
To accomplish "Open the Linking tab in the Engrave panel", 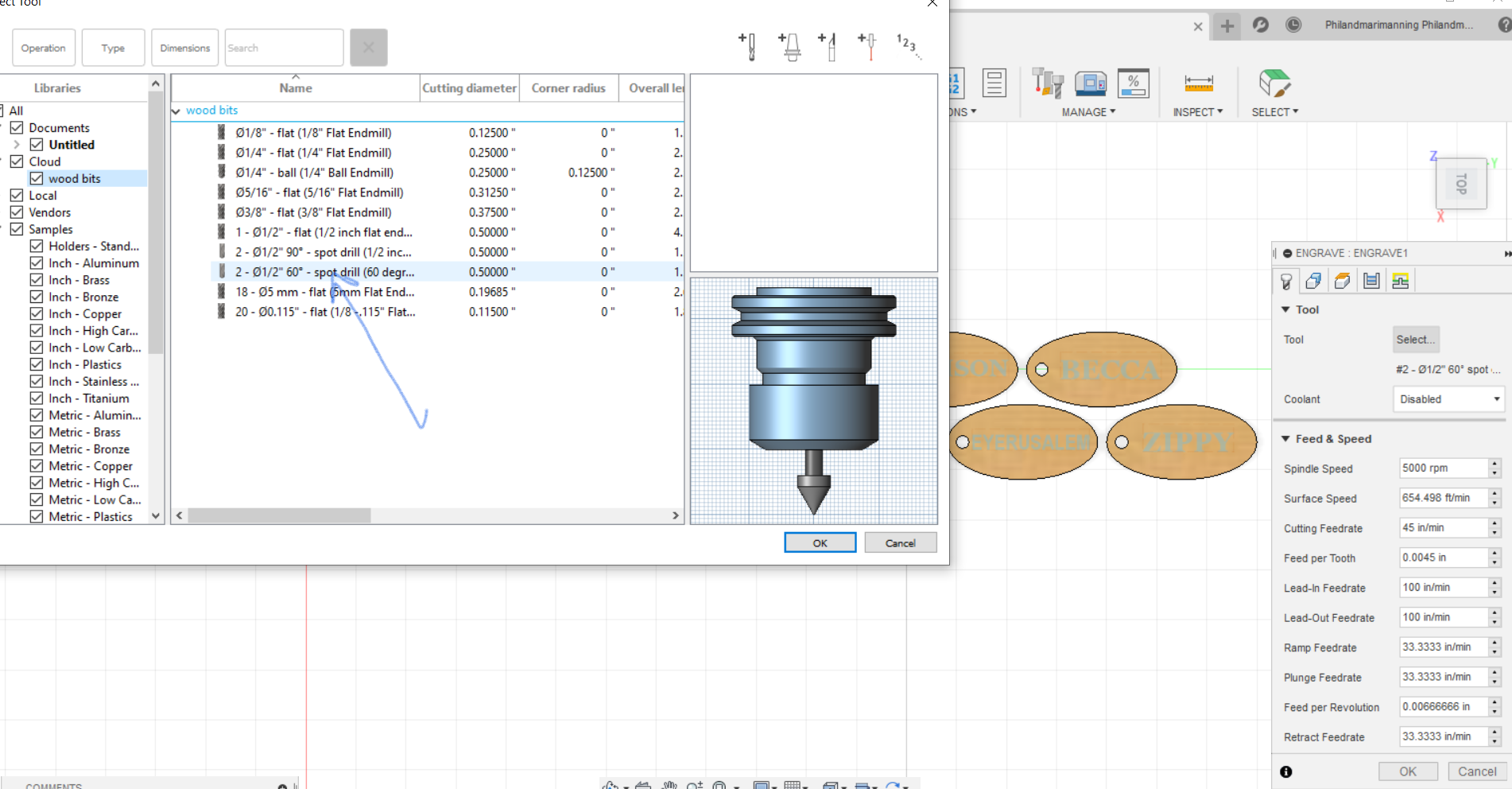I will [1399, 280].
